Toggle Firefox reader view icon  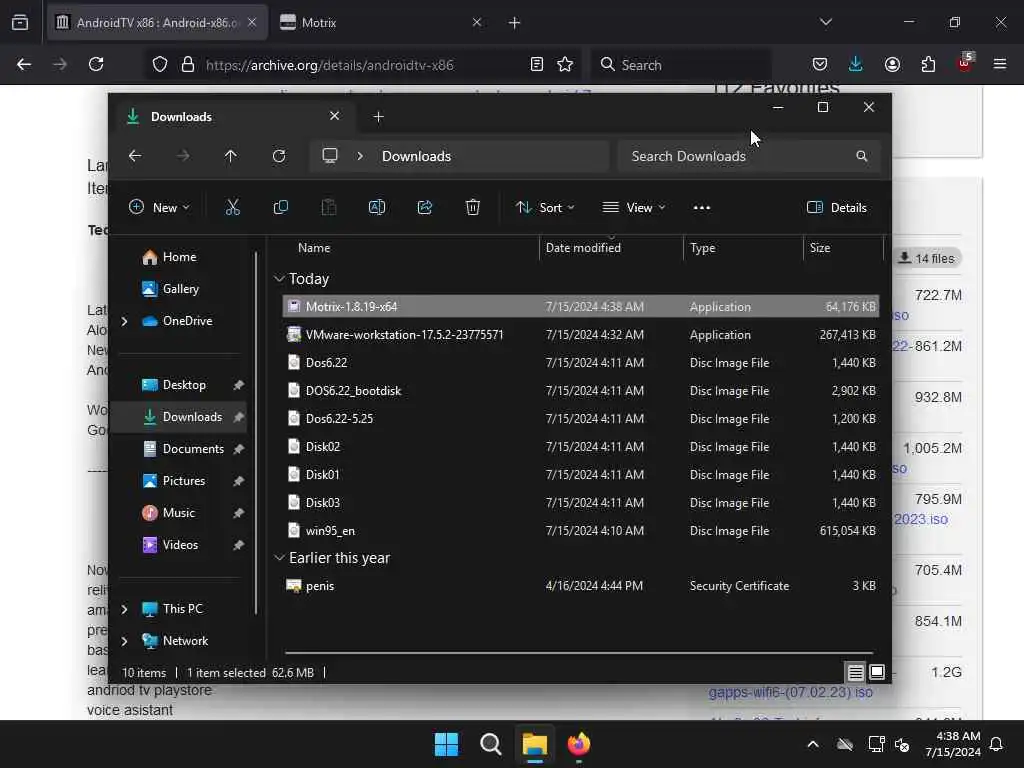coord(537,64)
